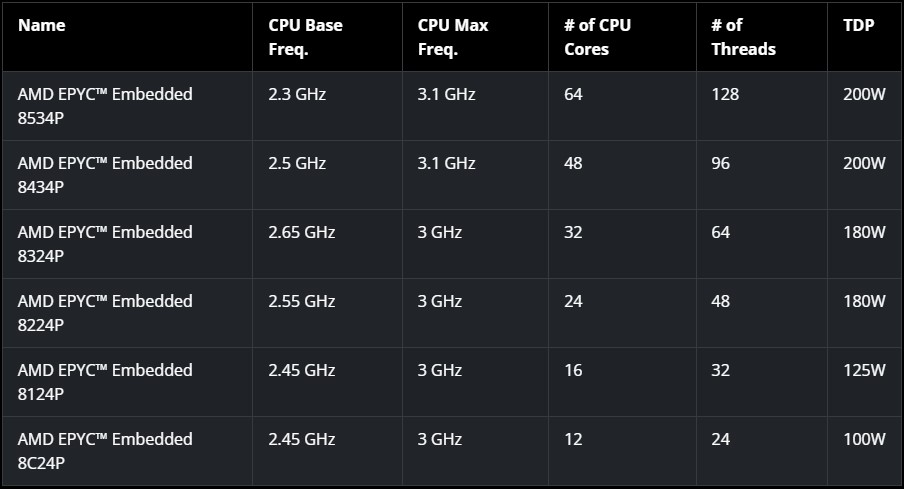The width and height of the screenshot is (904, 489).
Task: Select the 2.65 GHz base frequency cell
Action: pos(301,233)
